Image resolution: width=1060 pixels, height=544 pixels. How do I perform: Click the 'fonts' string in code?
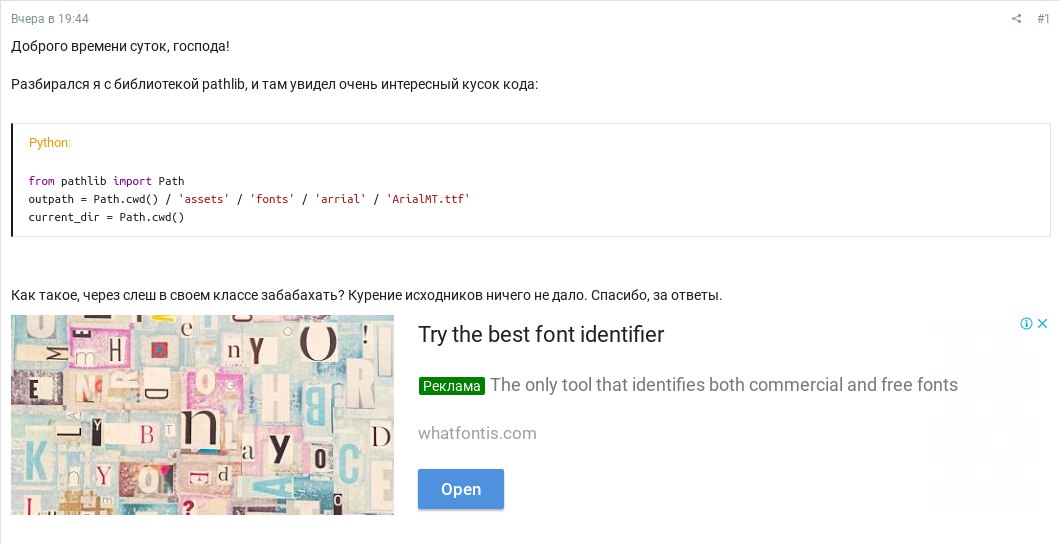click(271, 199)
